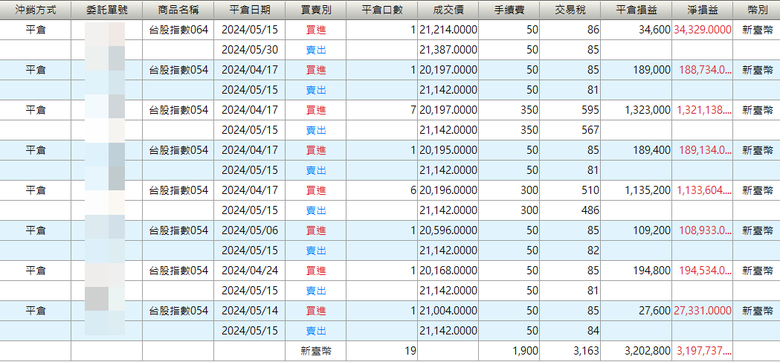The height and width of the screenshot is (362, 780).
Task: Click the 486 transaction tax cell
Action: [570, 210]
